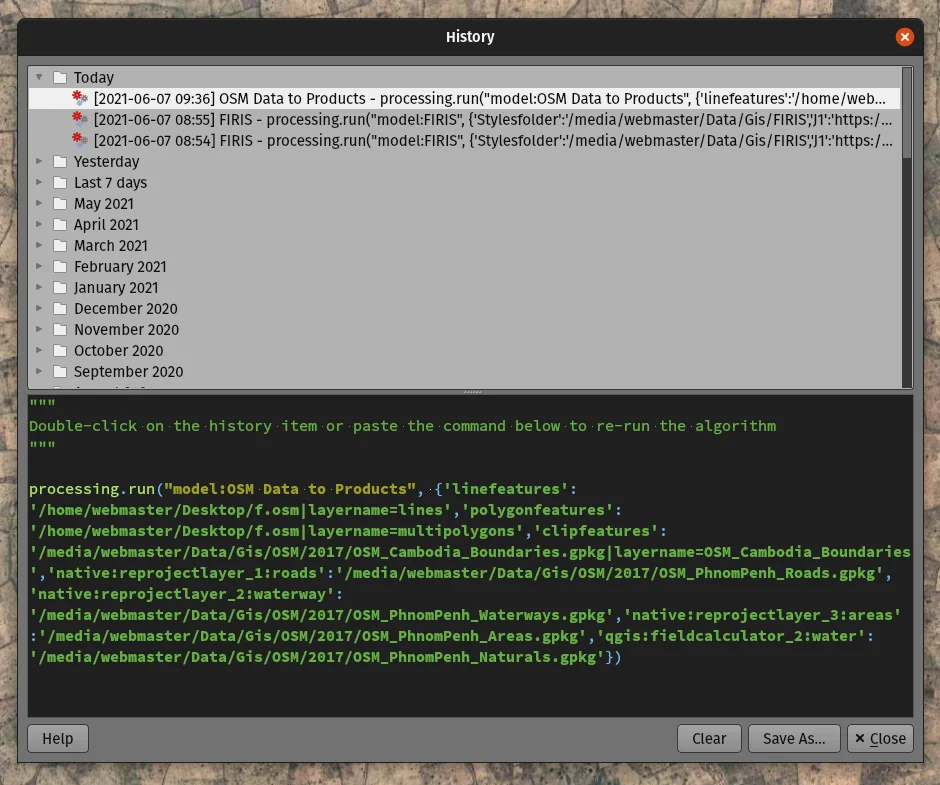Click the model icon on the 08:55 FIRIS entry

(80, 119)
